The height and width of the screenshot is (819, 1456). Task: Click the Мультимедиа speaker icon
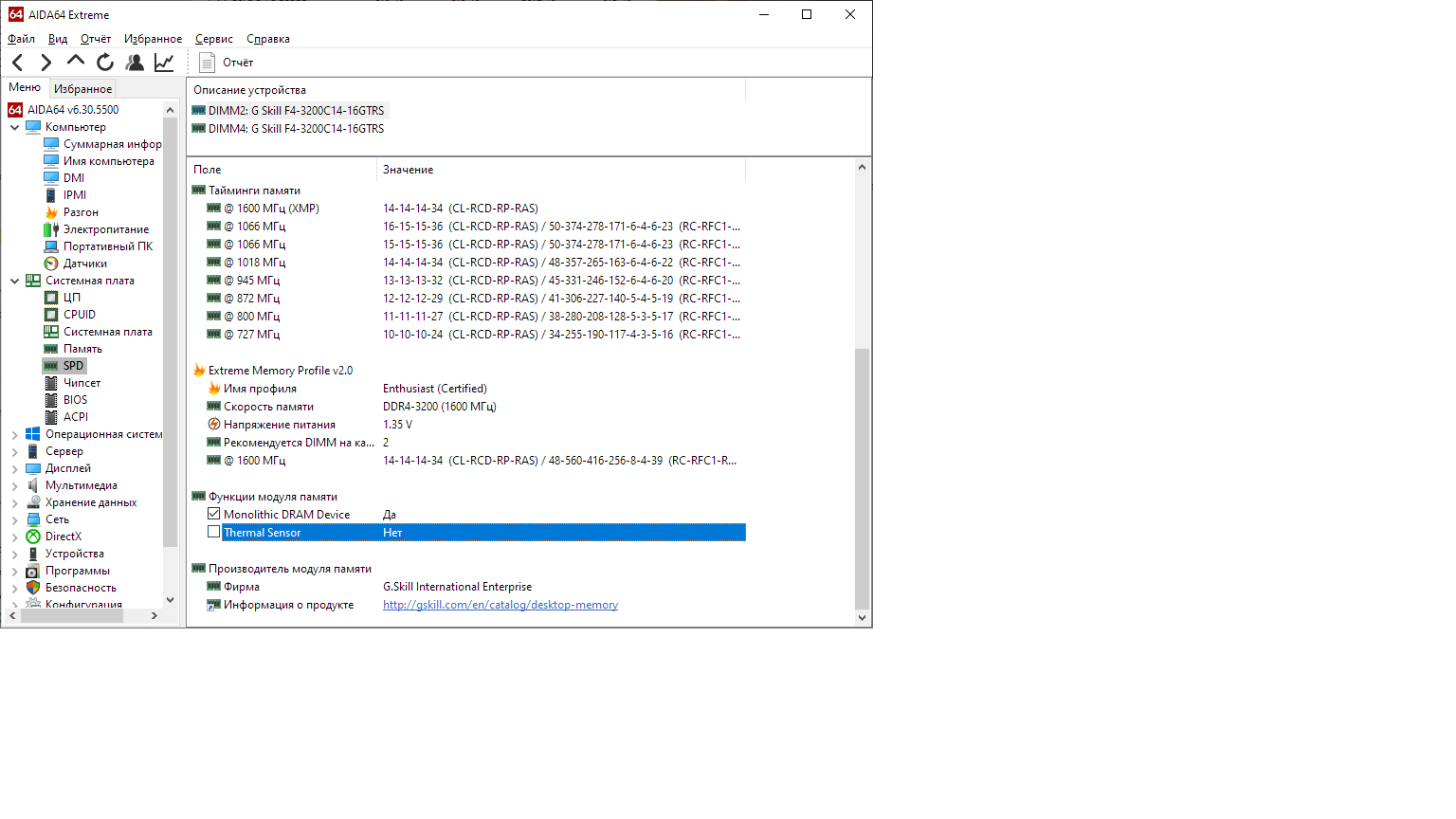pyautogui.click(x=33, y=485)
